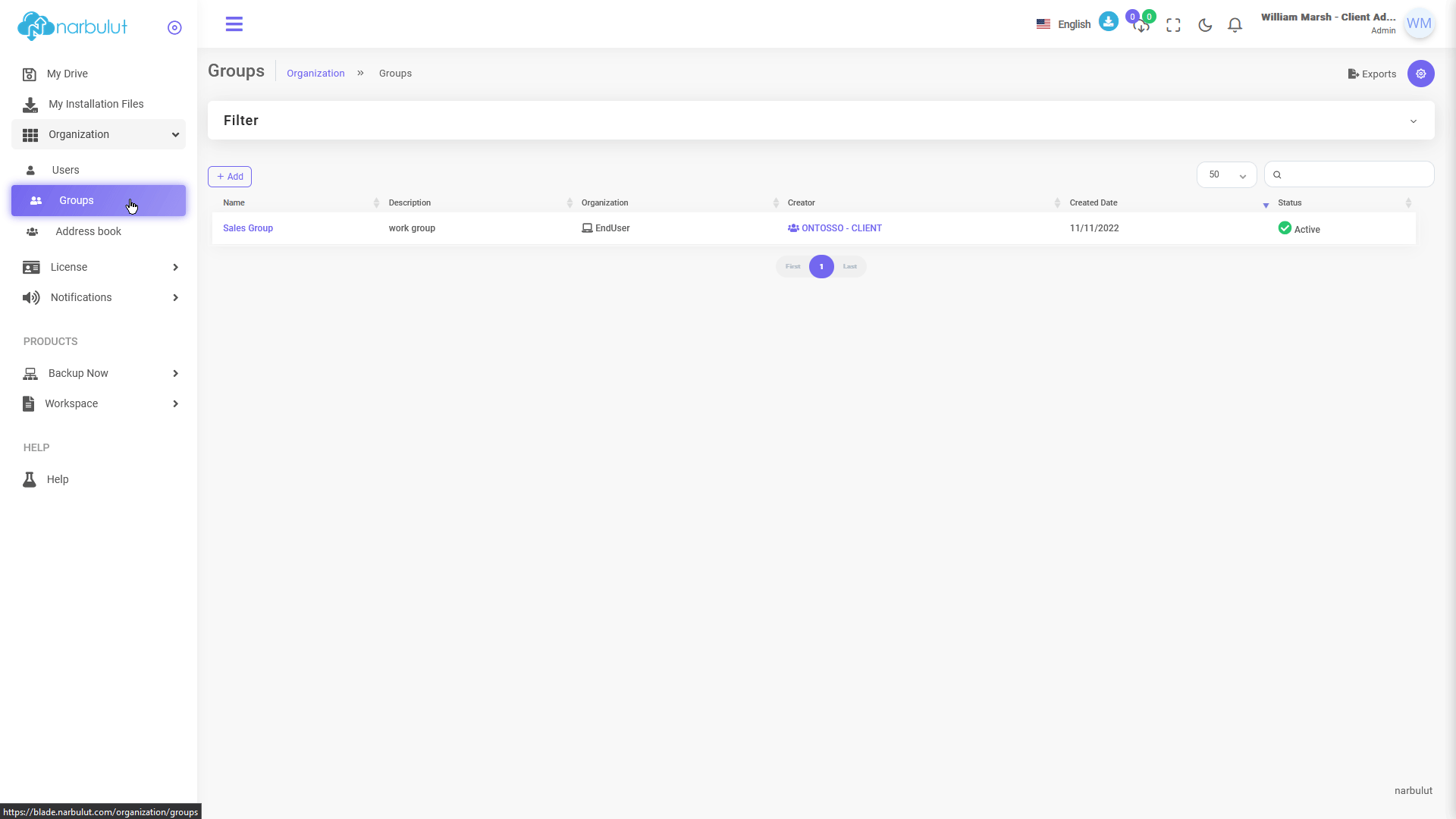Viewport: 1456px width, 819px height.
Task: Click the Notifications speaker icon
Action: 31,297
